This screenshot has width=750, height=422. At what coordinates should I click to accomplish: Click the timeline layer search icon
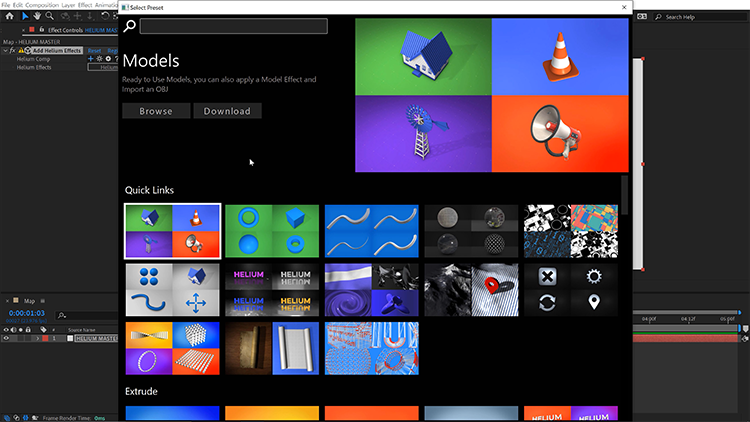click(x=62, y=315)
